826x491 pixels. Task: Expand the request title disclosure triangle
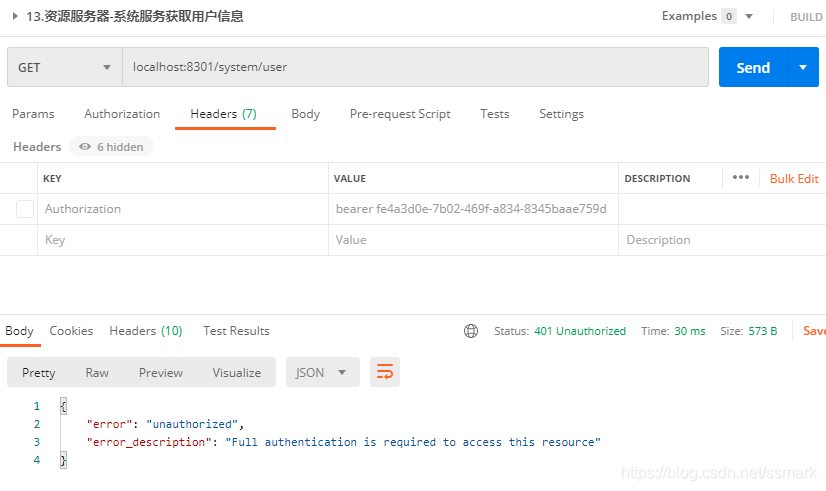[x=15, y=16]
